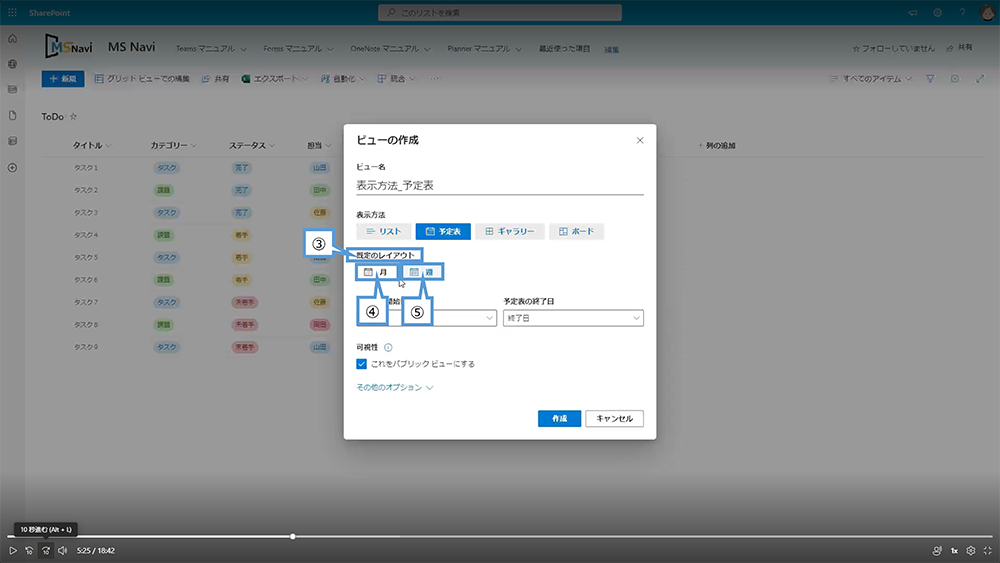Viewport: 1000px width, 563px height.
Task: Play the video
Action: (x=12, y=550)
